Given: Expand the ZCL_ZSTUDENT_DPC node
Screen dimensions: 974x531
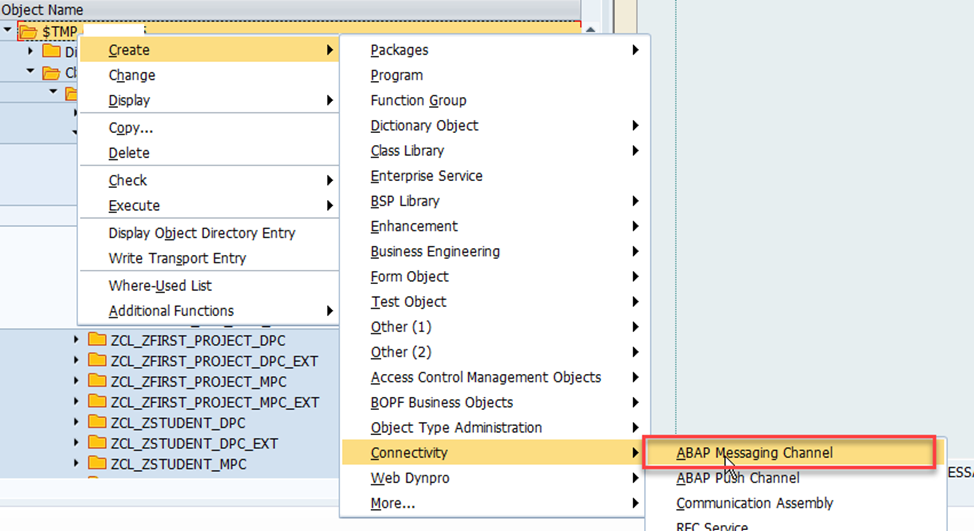Looking at the screenshot, I should [x=76, y=422].
